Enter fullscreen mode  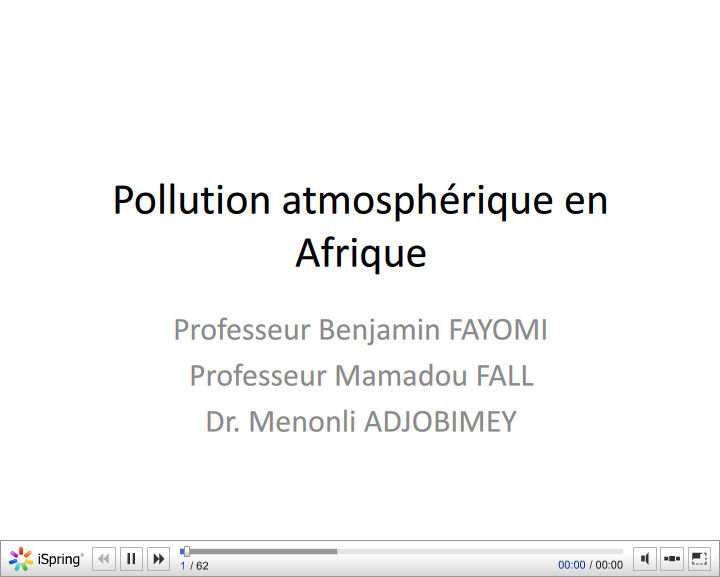coord(700,559)
